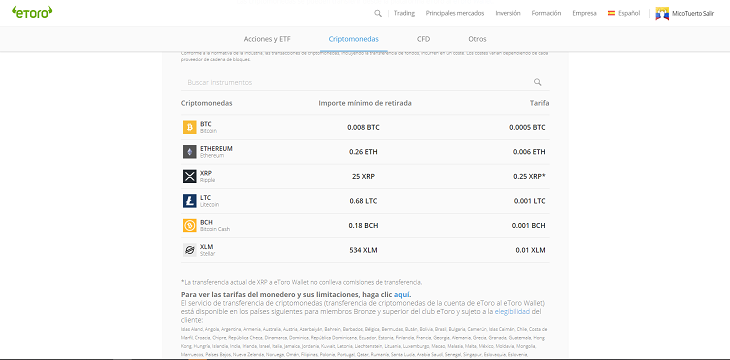Open the Inversión menu
Screen dimensions: 730x360
508,13
